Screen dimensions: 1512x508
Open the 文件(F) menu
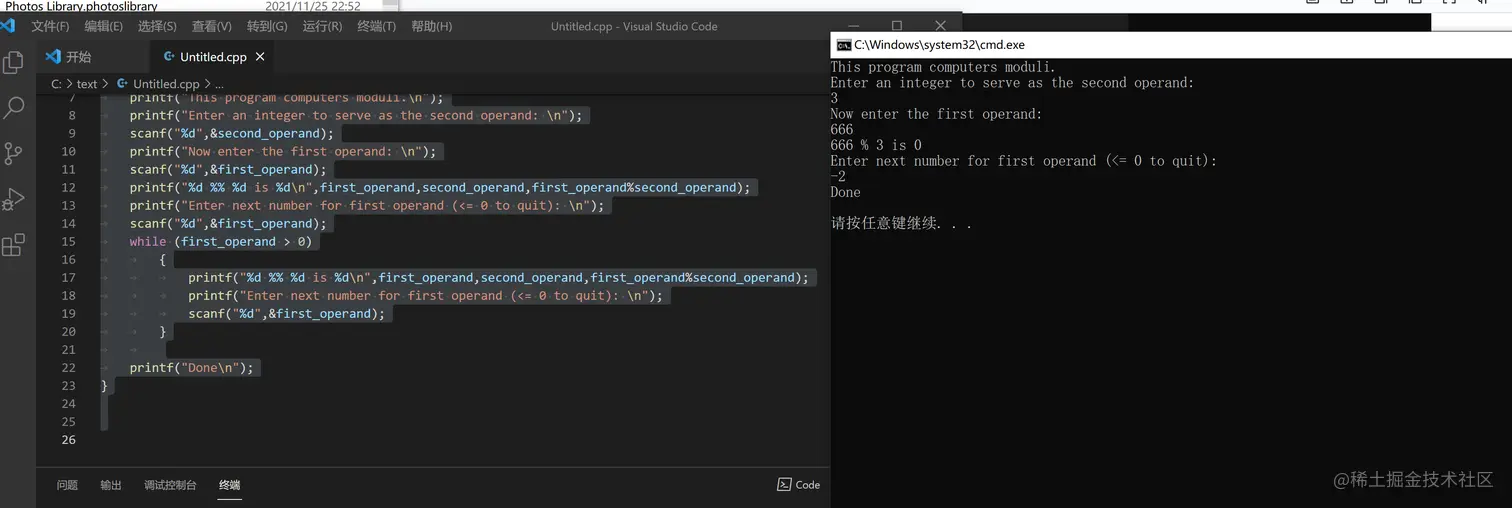(50, 26)
